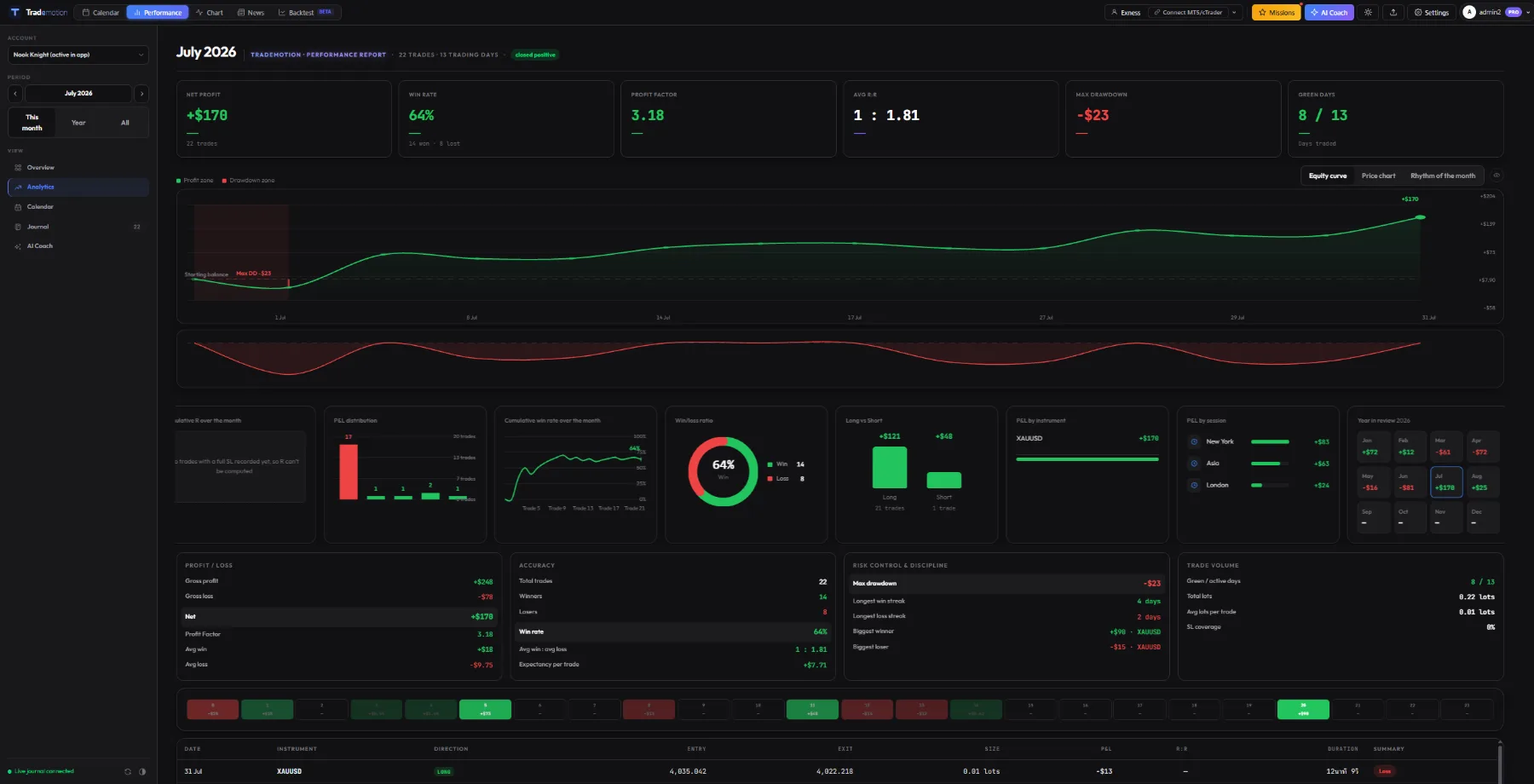Click Connect MT5/cTrader button

click(x=1188, y=12)
